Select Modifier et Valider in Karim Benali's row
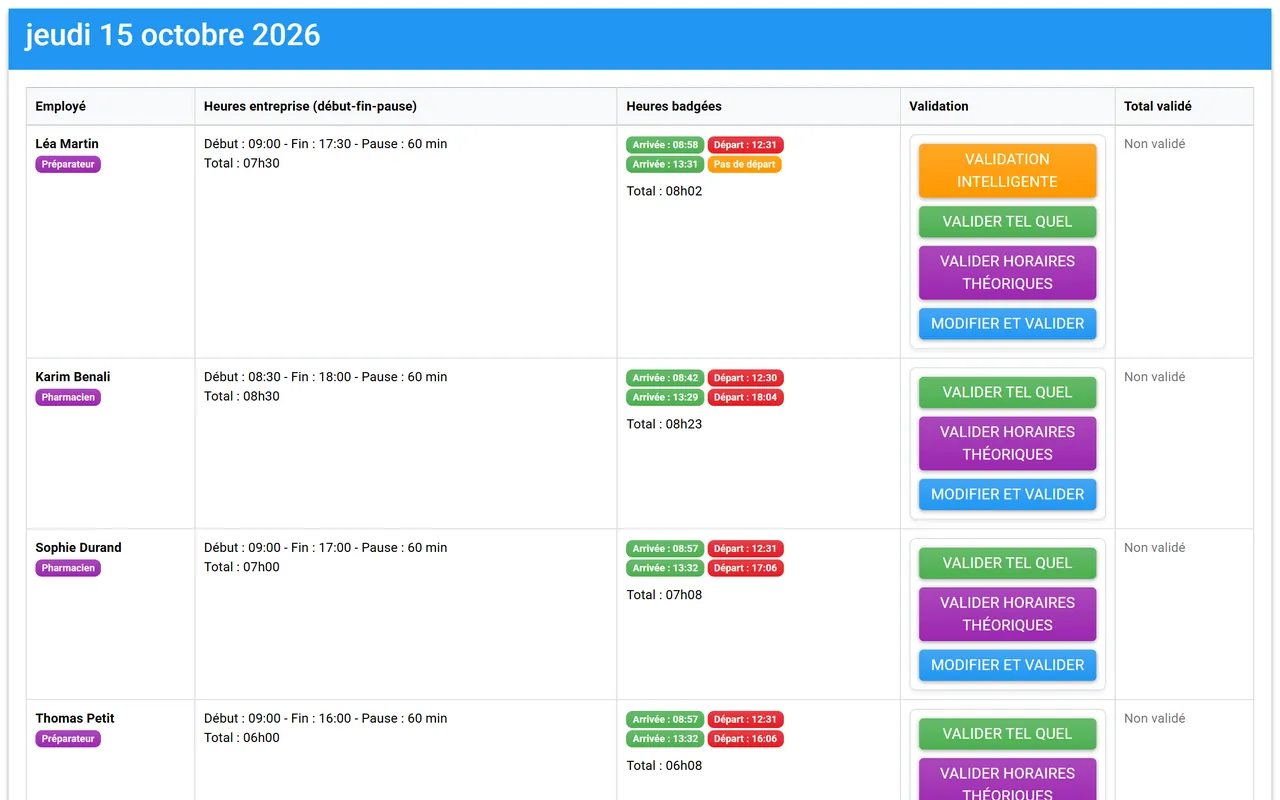Viewport: 1280px width, 800px height. (x=1007, y=494)
